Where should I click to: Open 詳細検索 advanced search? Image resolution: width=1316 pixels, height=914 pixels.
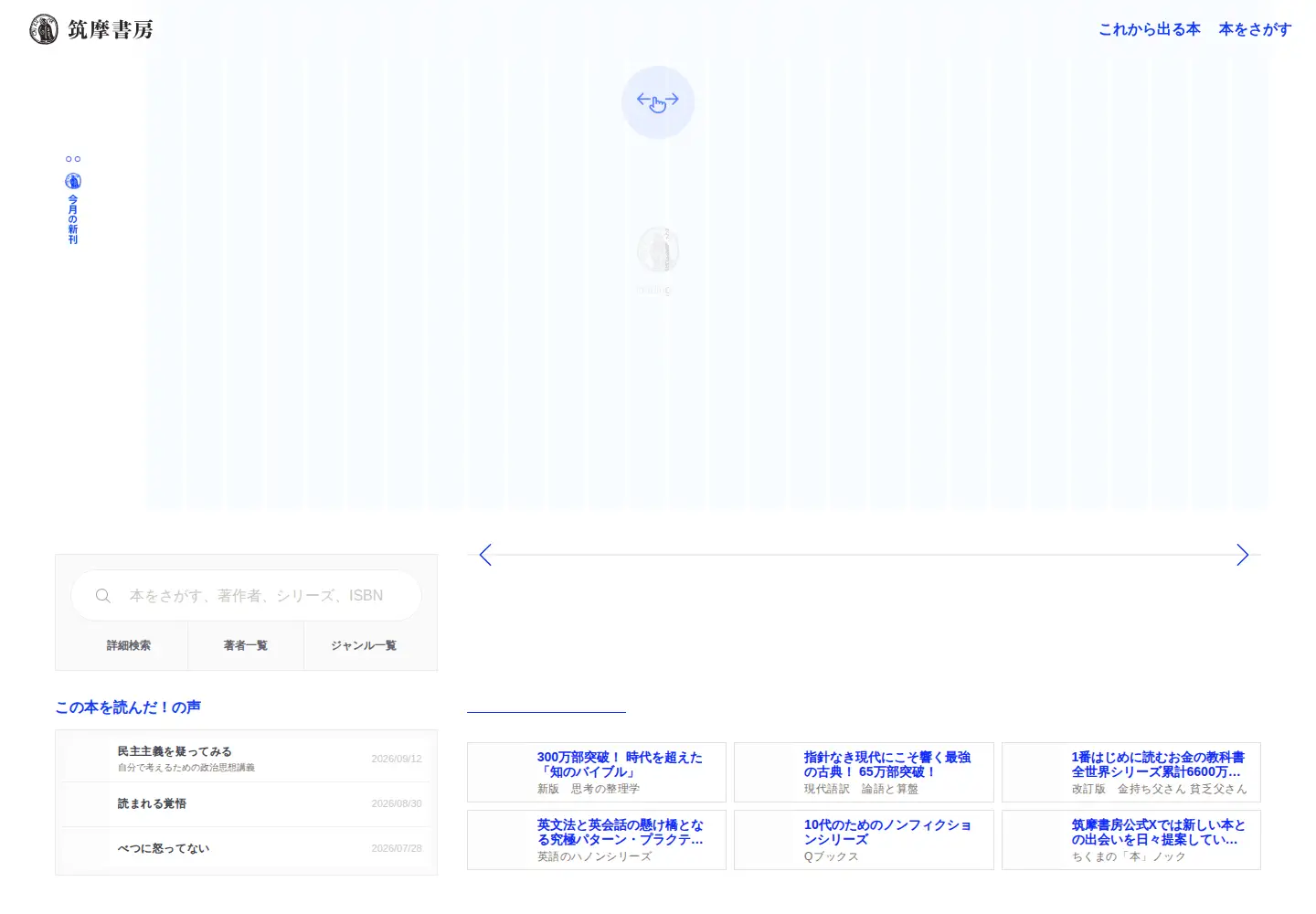pos(129,645)
